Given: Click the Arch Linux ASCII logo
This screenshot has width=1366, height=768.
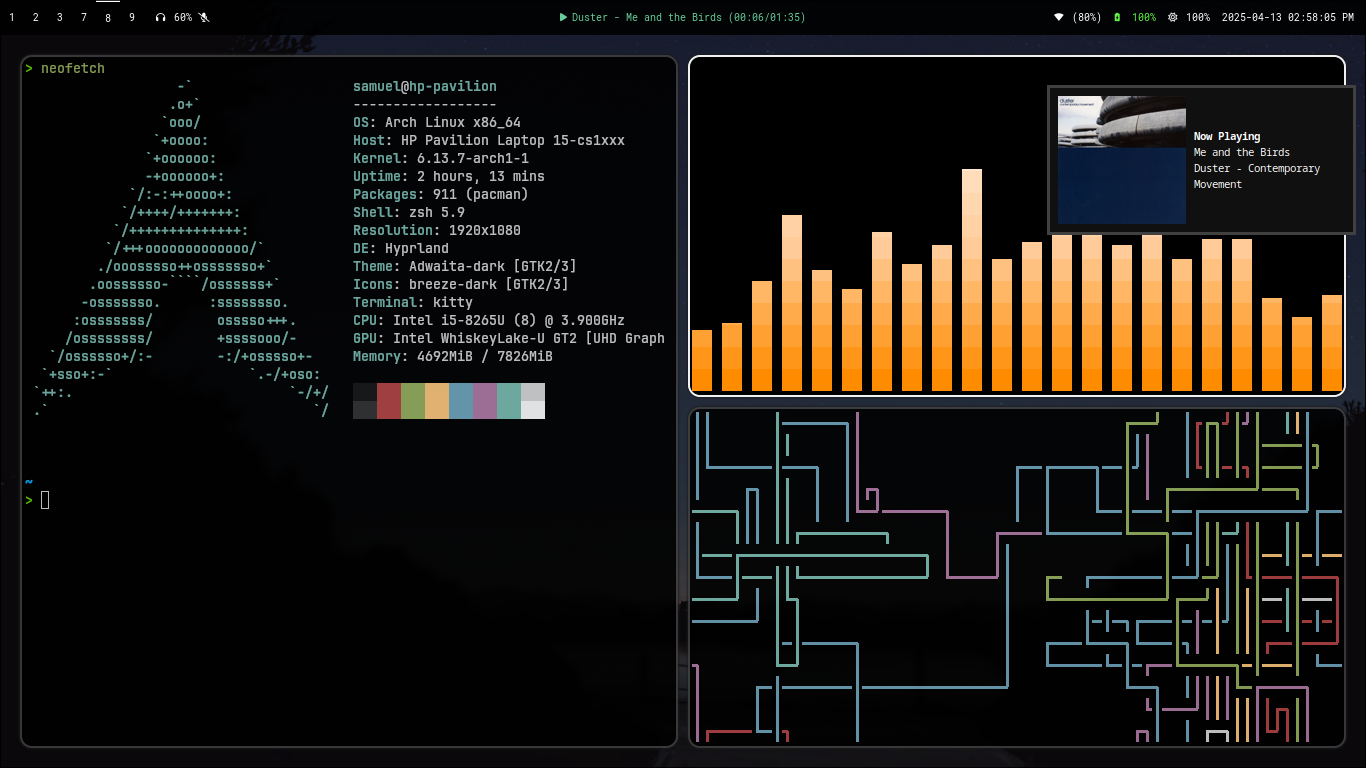Looking at the screenshot, I should pyautogui.click(x=181, y=248).
